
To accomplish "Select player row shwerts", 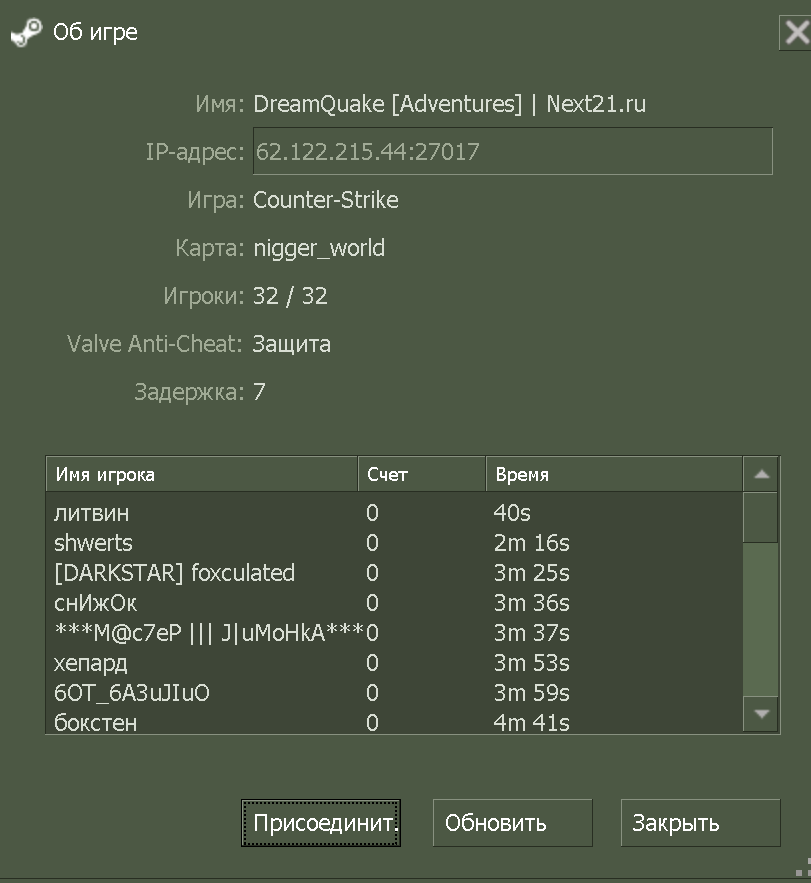I will (x=394, y=543).
